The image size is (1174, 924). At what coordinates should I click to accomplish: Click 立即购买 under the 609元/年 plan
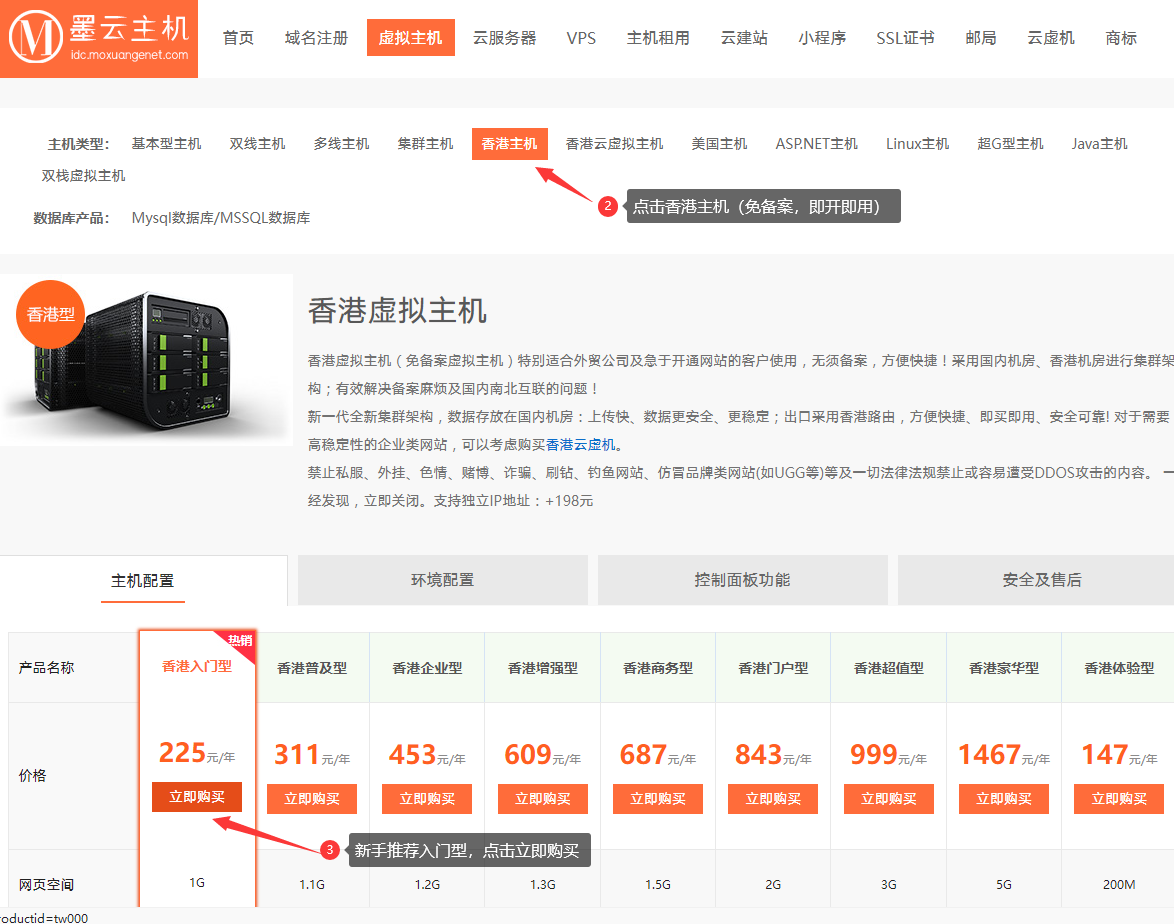pos(543,799)
